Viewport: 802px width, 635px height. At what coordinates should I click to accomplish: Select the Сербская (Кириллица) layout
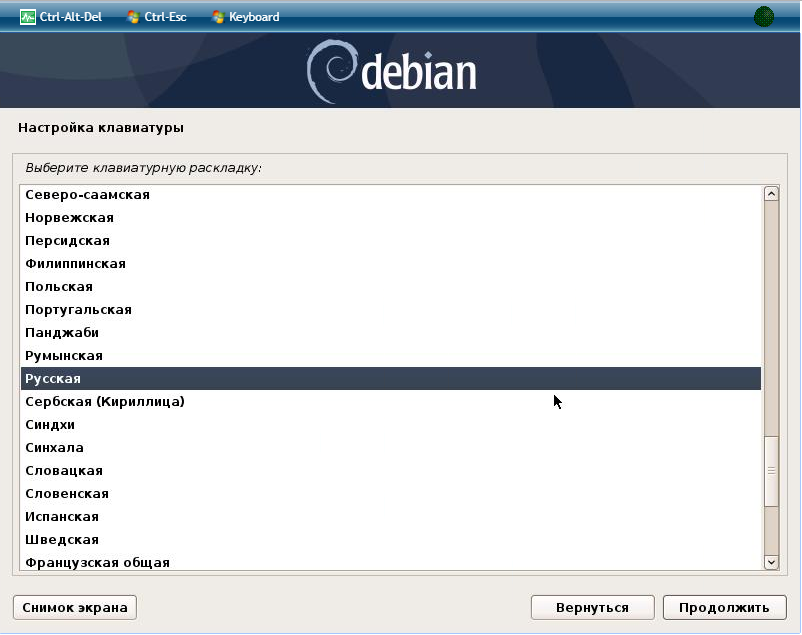(391, 402)
